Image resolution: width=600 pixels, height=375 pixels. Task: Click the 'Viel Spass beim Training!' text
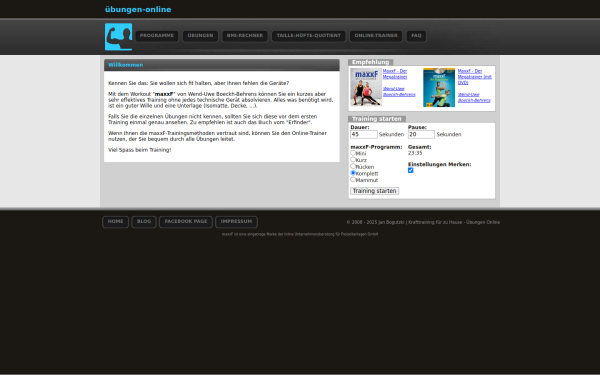(140, 150)
